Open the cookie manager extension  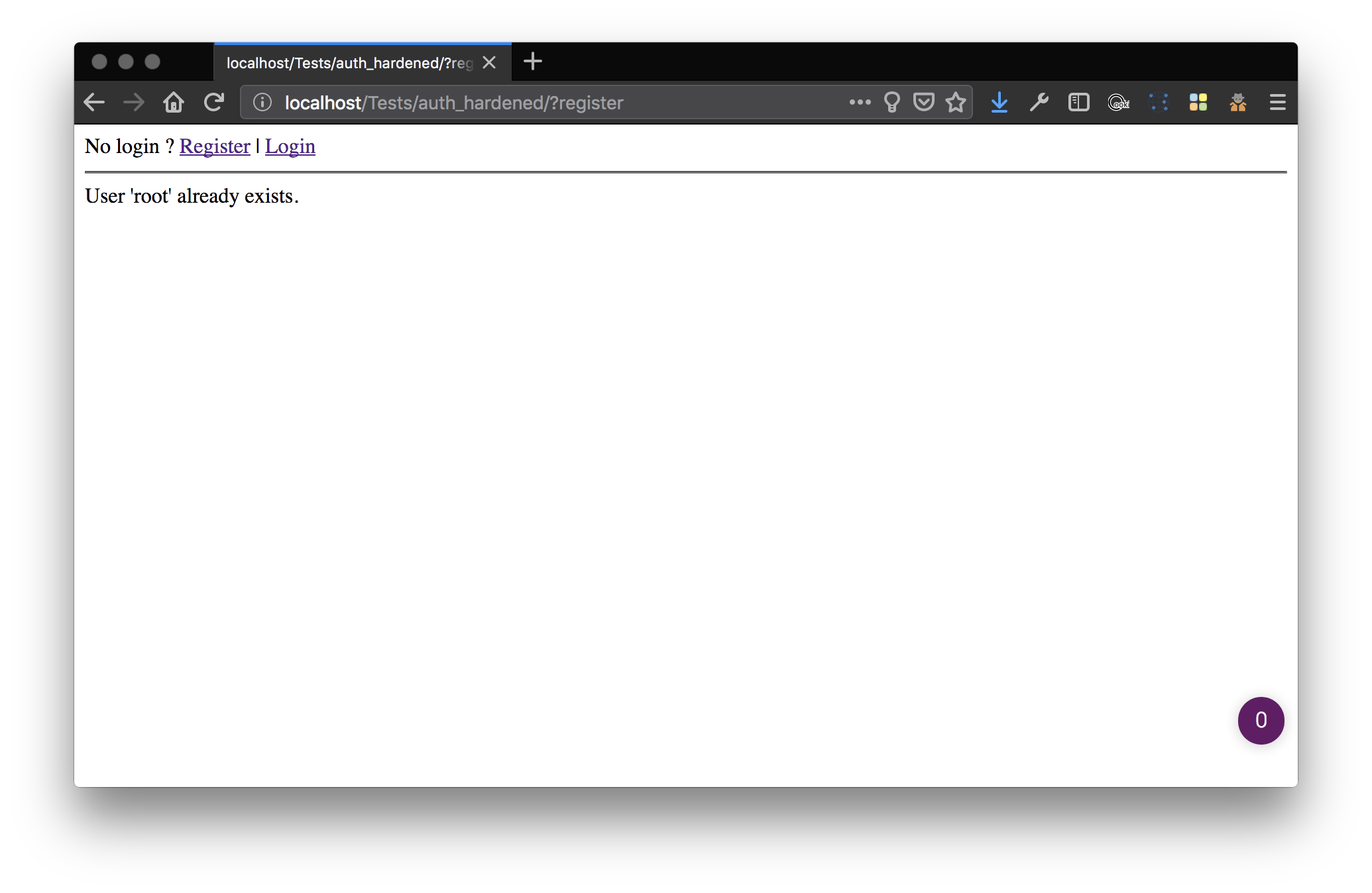pyautogui.click(x=1119, y=103)
